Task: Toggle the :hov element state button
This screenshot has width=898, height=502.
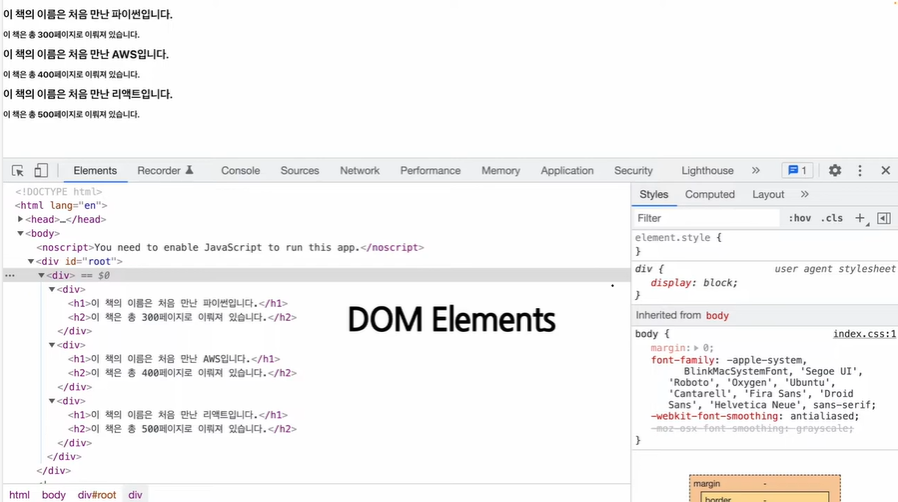Action: coord(799,218)
